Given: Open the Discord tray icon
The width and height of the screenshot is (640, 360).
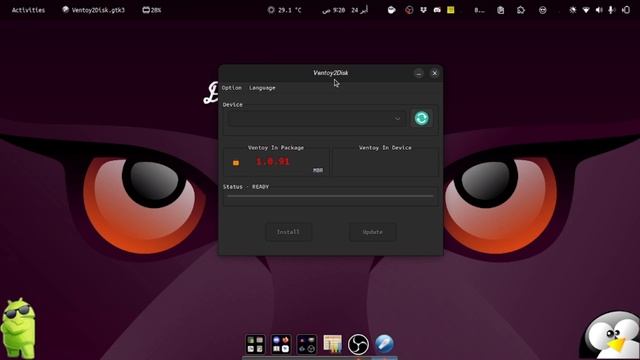Looking at the screenshot, I should tap(437, 10).
